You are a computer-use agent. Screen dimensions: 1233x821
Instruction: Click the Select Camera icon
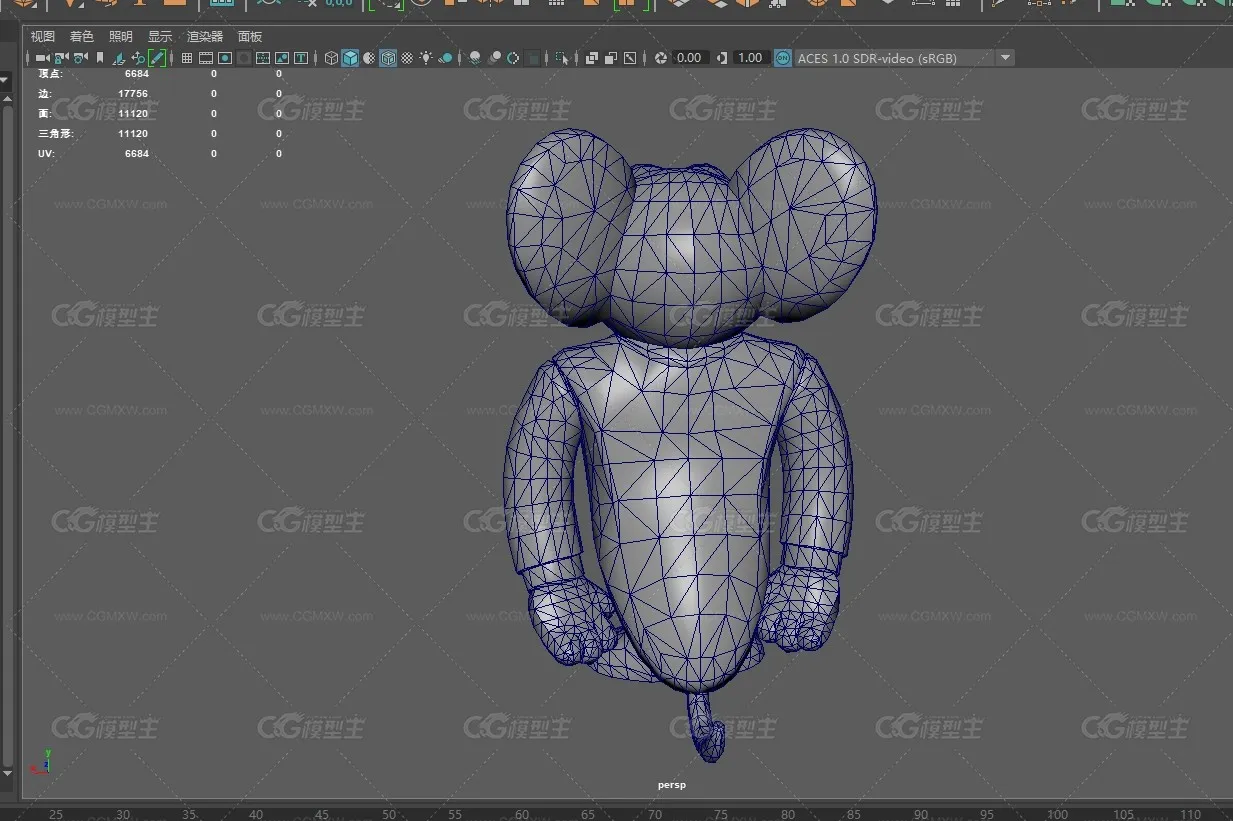pos(42,58)
